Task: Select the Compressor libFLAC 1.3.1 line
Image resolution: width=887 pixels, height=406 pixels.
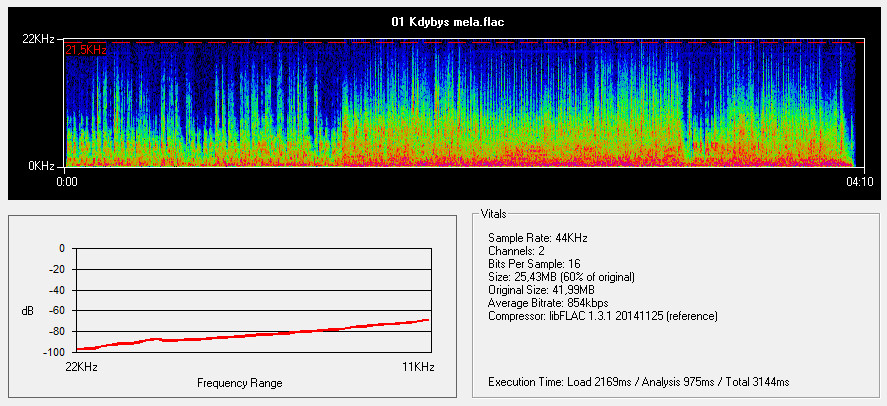Action: click(x=602, y=315)
